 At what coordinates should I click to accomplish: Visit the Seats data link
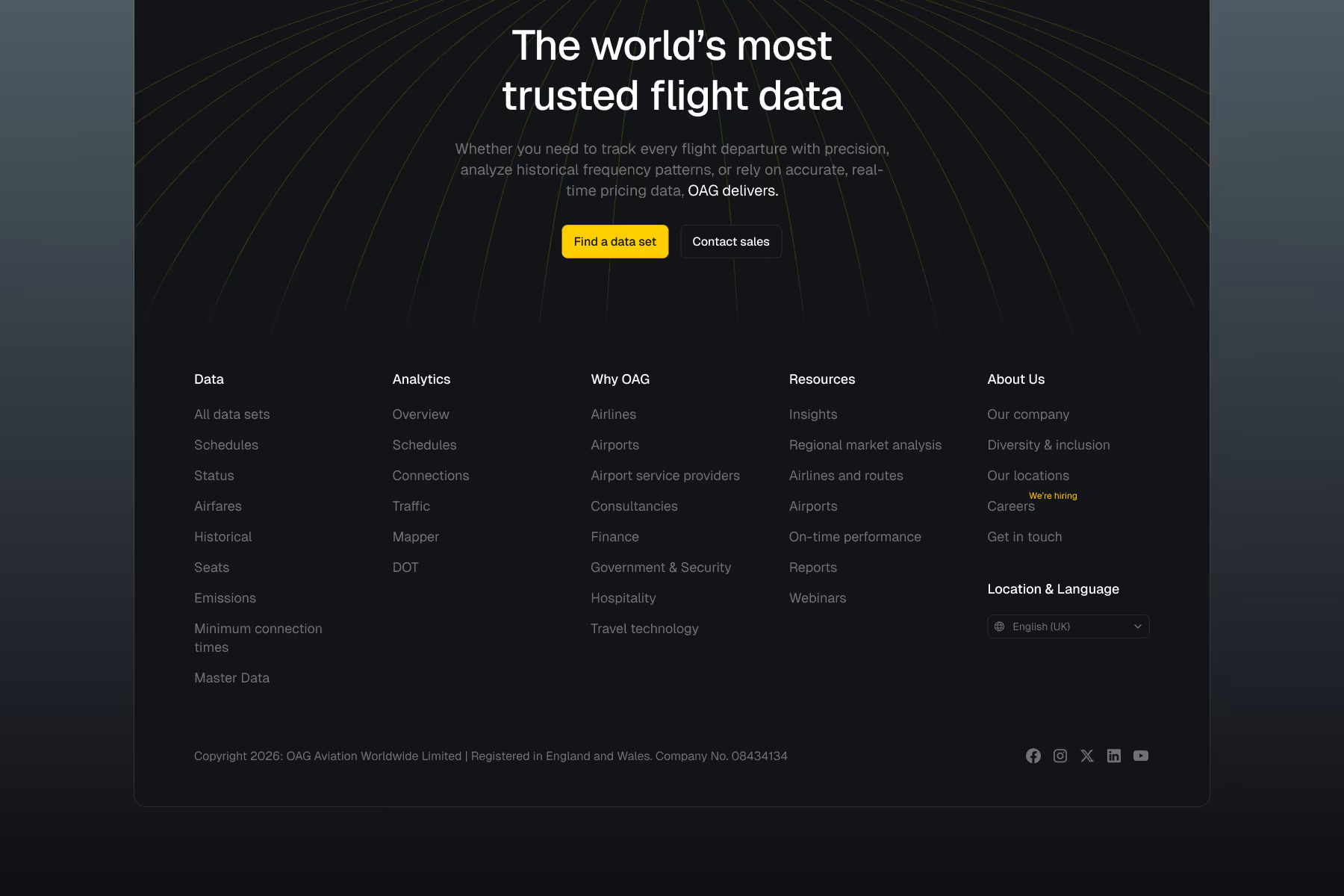[x=212, y=567]
